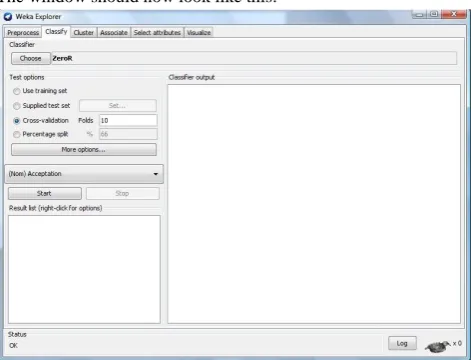471x360 pixels.
Task: Click the Set... test set button
Action: coord(118,106)
